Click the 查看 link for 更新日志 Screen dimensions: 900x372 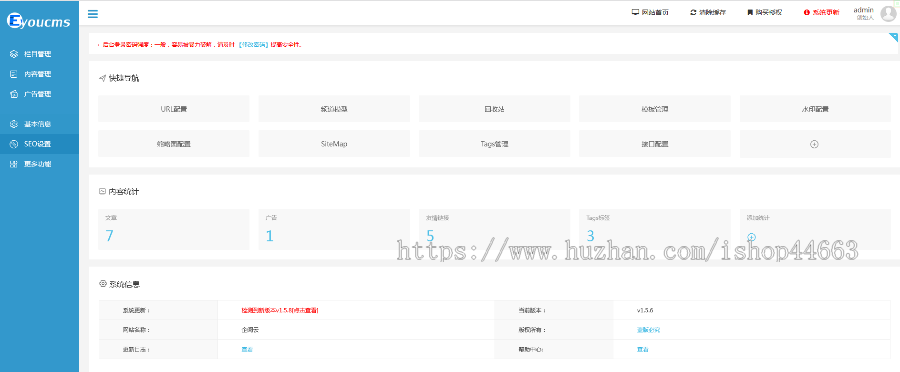(x=247, y=349)
